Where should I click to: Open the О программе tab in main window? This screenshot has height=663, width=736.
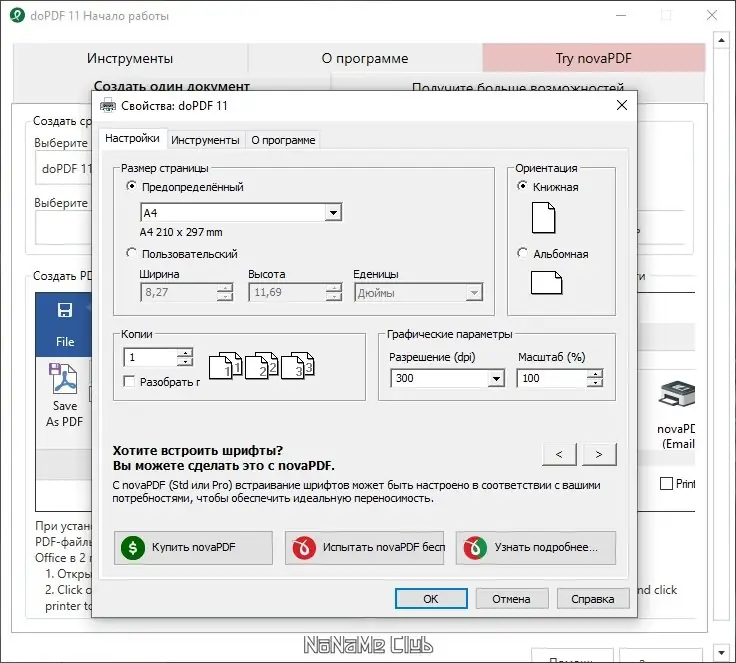(x=365, y=58)
